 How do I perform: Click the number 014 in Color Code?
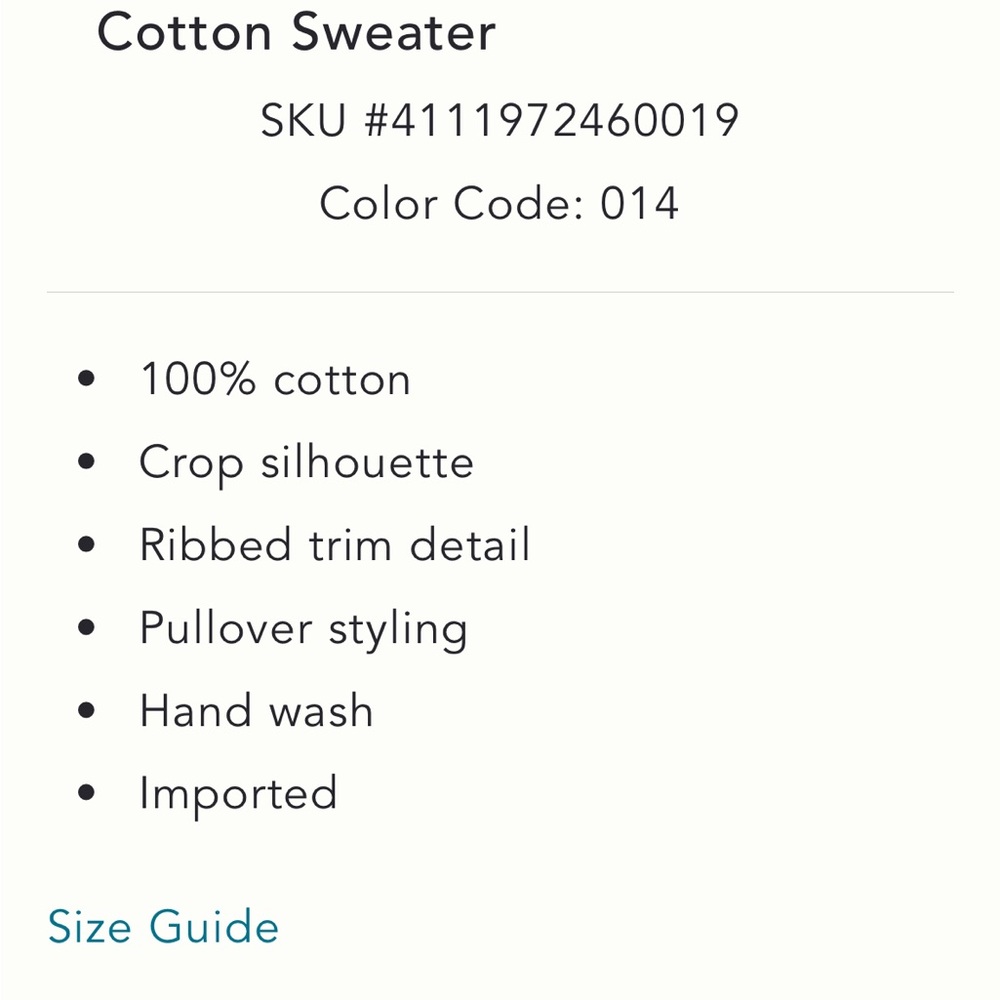tap(639, 203)
